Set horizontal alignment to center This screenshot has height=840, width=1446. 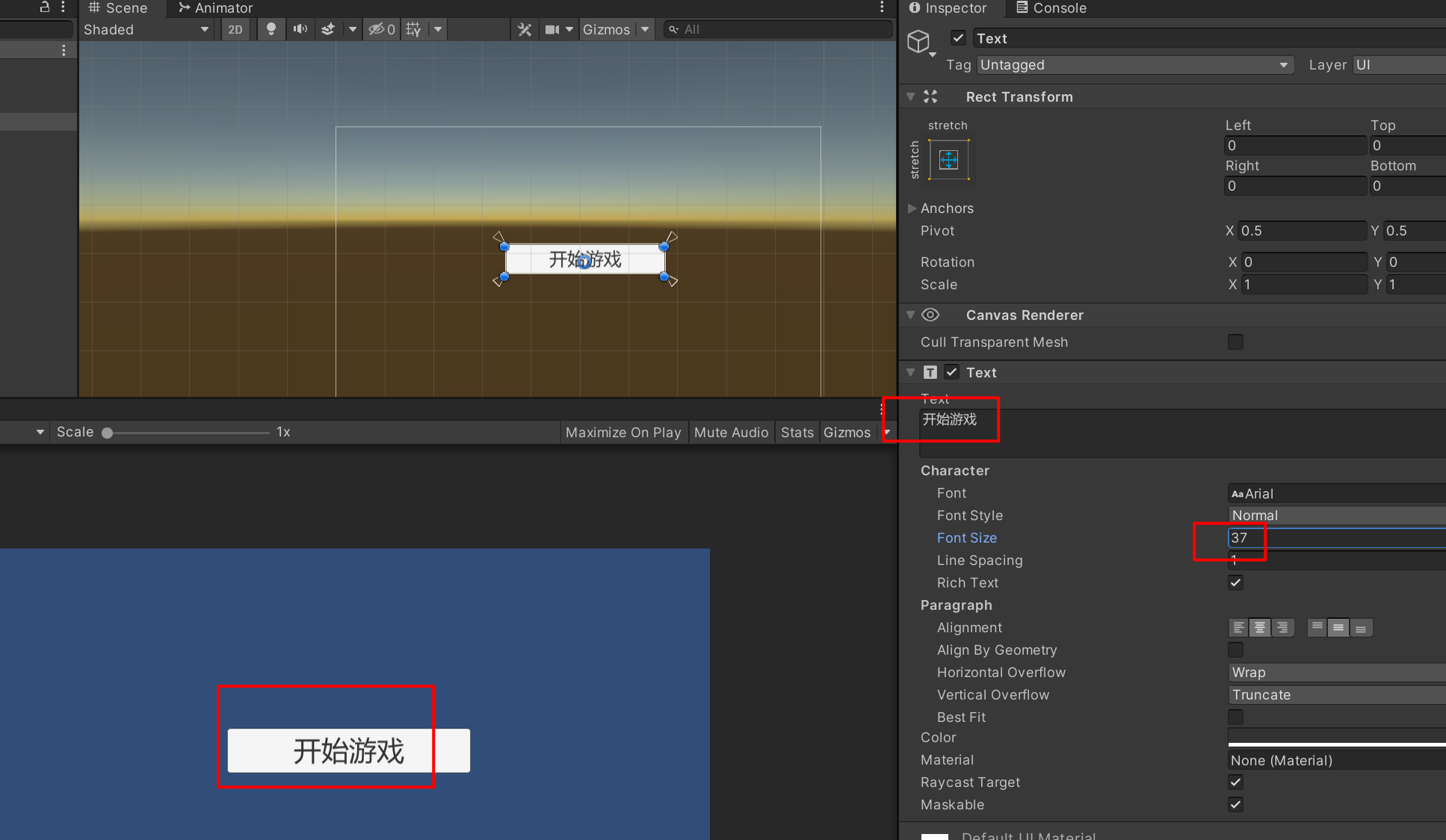1260,628
